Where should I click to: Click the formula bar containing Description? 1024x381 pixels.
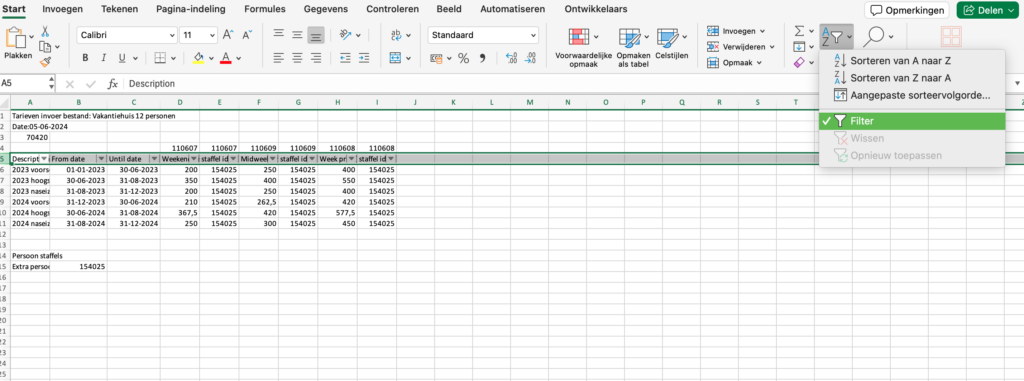[568, 84]
